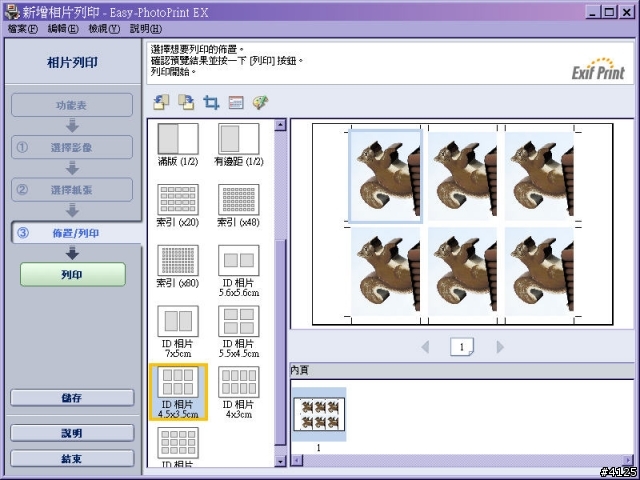Screen dimensions: 640x480
Task: Select the top-right squirrel photo in preview
Action: [539, 176]
